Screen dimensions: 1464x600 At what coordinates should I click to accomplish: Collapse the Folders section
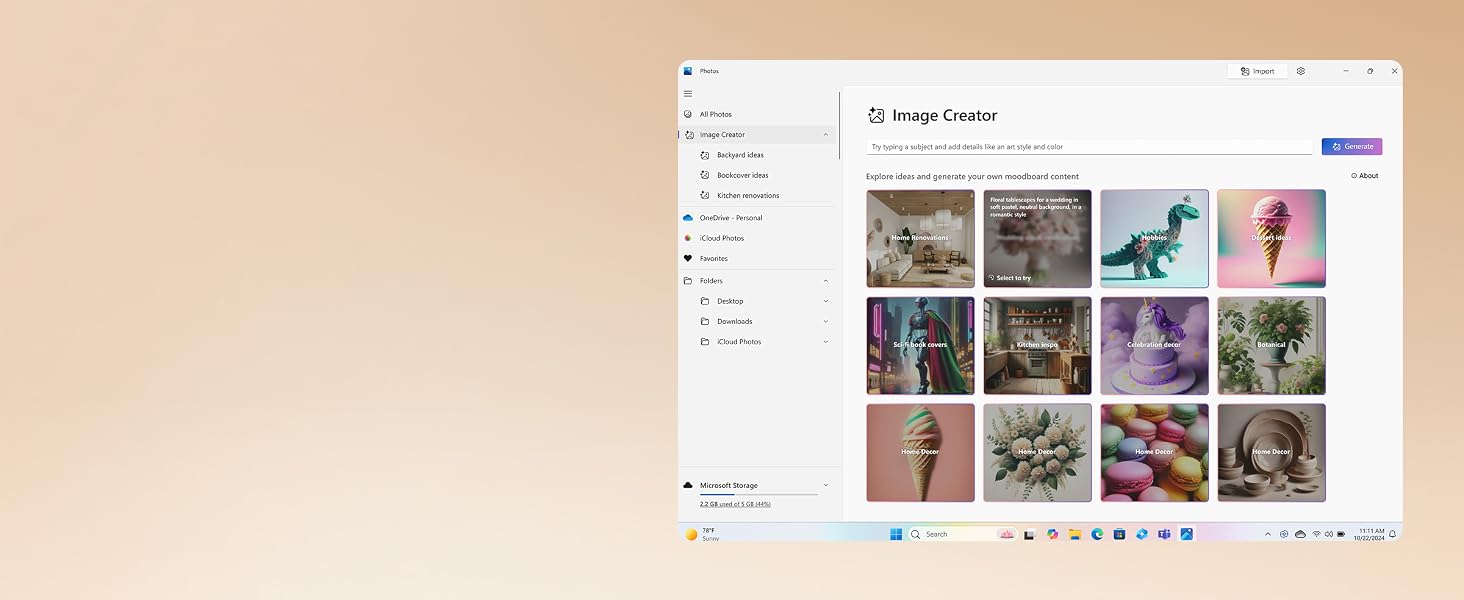[826, 281]
